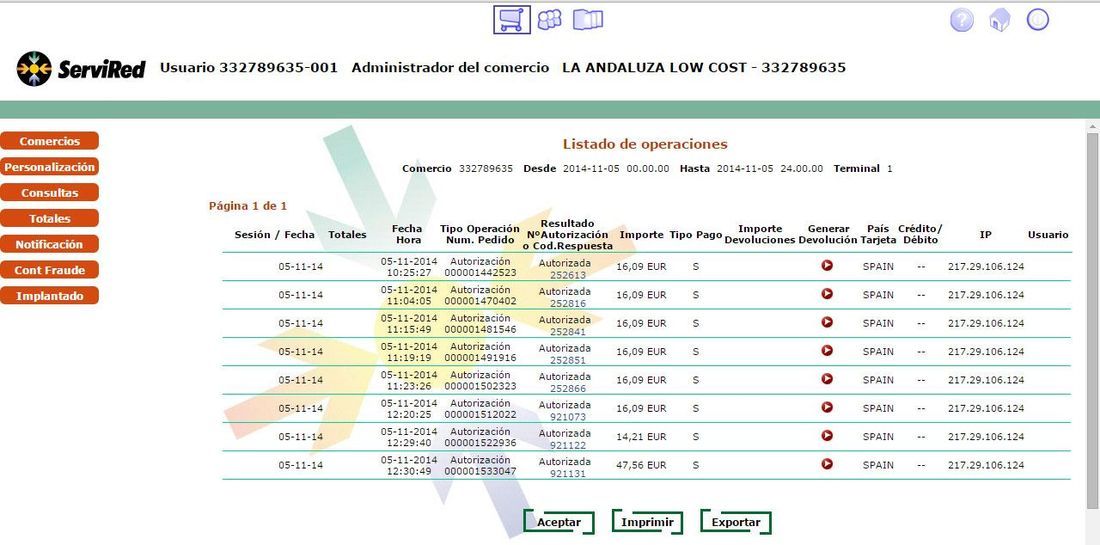Image resolution: width=1100 pixels, height=545 pixels.
Task: Open the Consultas menu
Action: pos(49,193)
